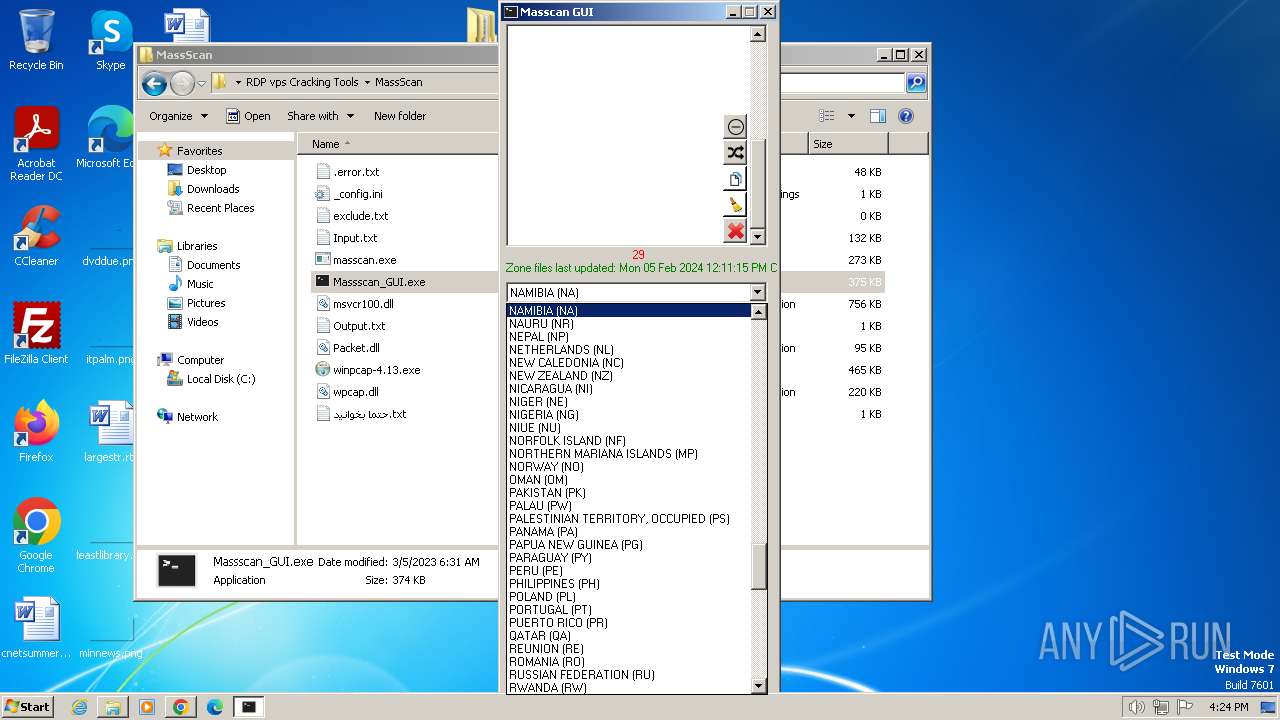Click New folder in Explorer toolbar

pyautogui.click(x=400, y=116)
